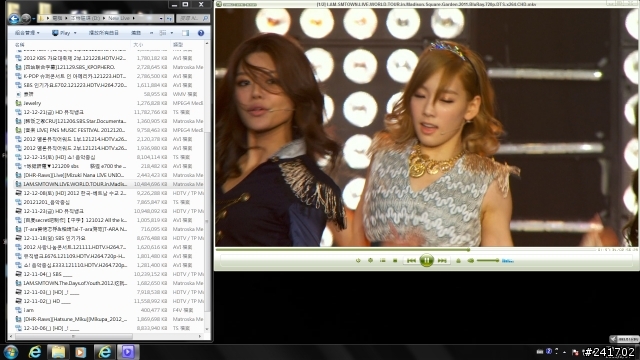Change the view with the view icon
This screenshot has height=360, width=640.
point(163,33)
